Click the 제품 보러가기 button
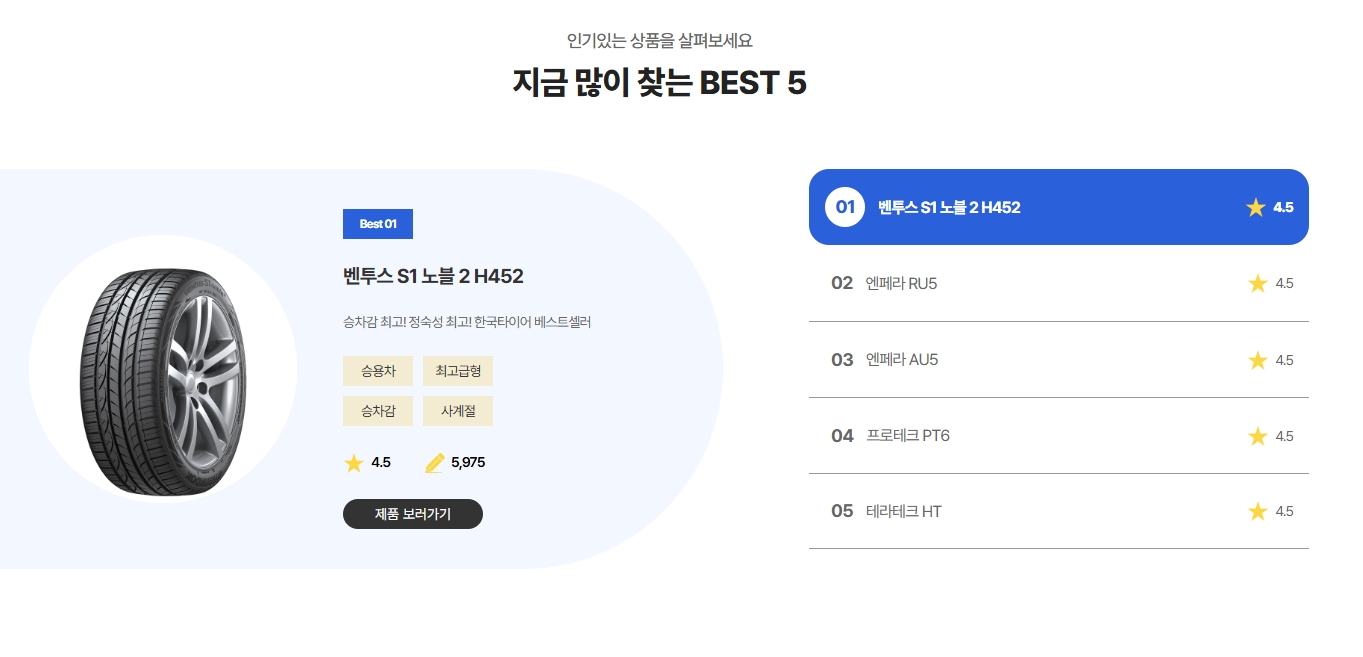The height and width of the screenshot is (657, 1363). coord(413,514)
